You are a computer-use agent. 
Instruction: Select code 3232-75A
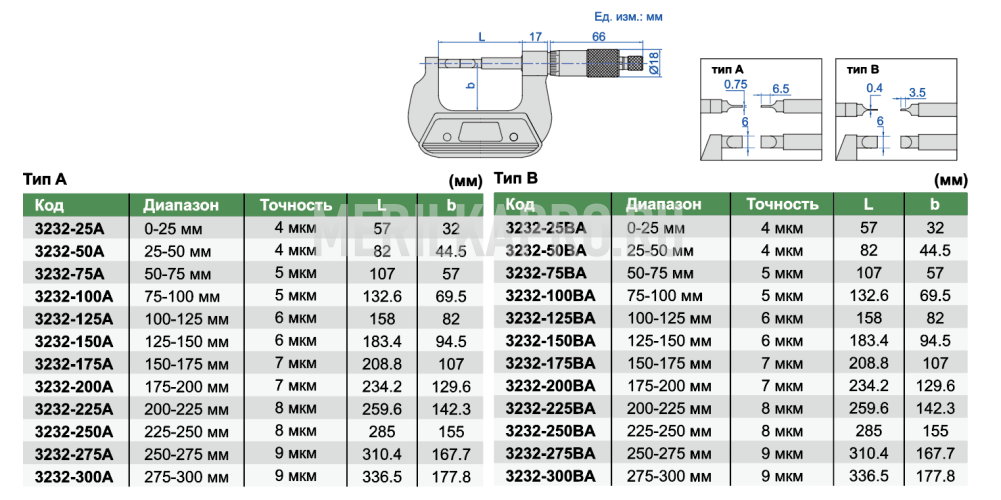[69, 274]
